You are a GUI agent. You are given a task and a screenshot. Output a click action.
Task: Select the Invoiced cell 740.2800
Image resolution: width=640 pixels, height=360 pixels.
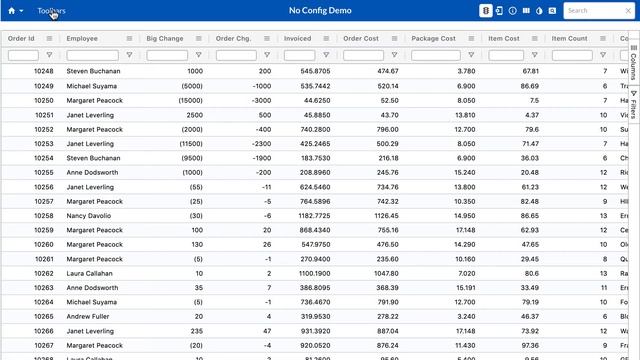315,129
